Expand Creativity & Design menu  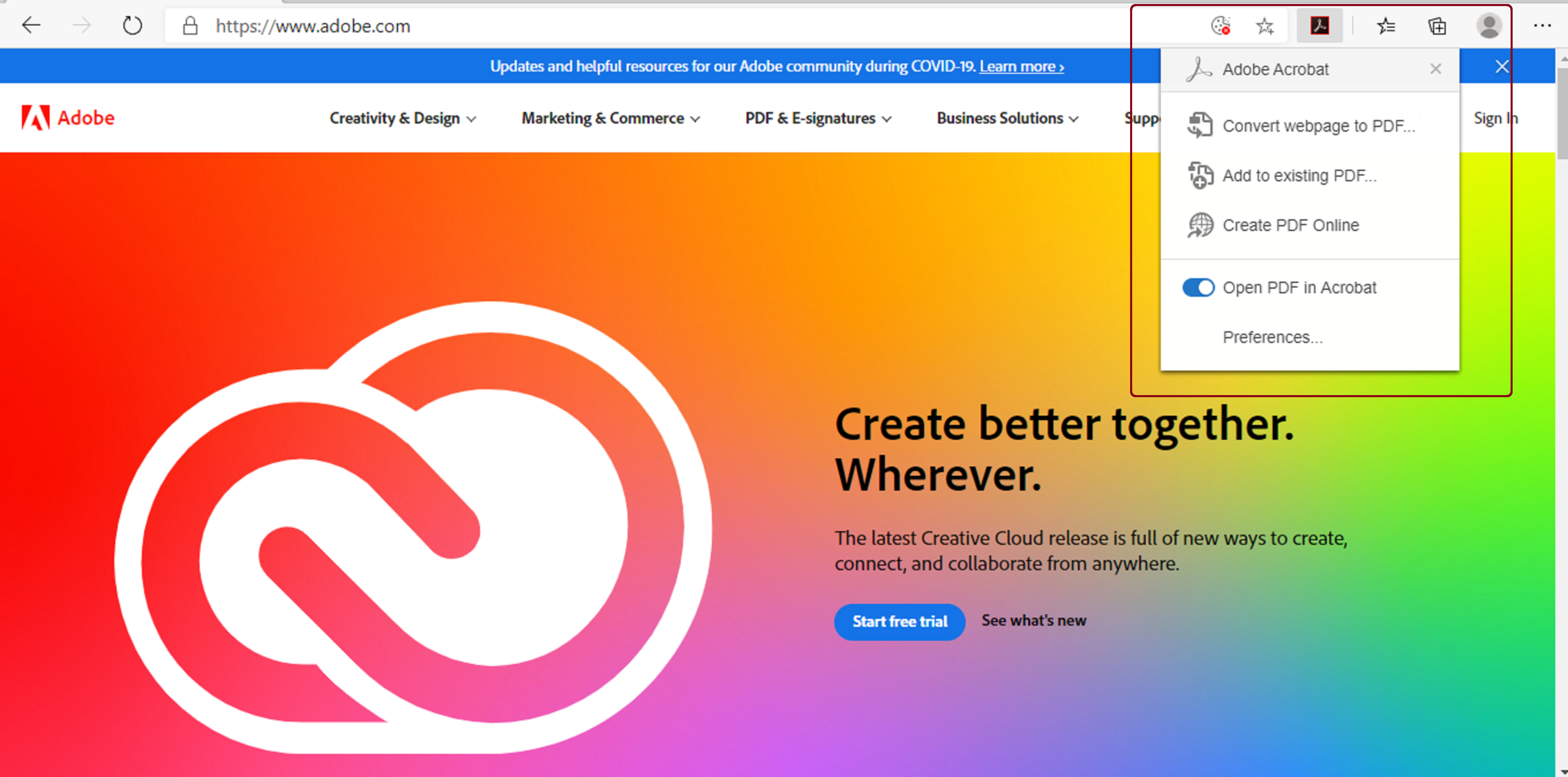tap(402, 118)
